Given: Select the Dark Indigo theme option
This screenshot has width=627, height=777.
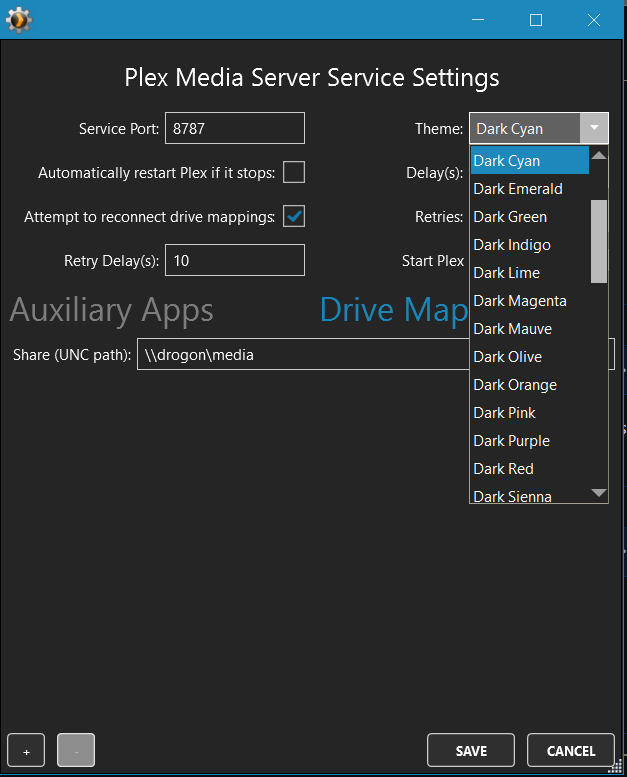Looking at the screenshot, I should point(530,245).
